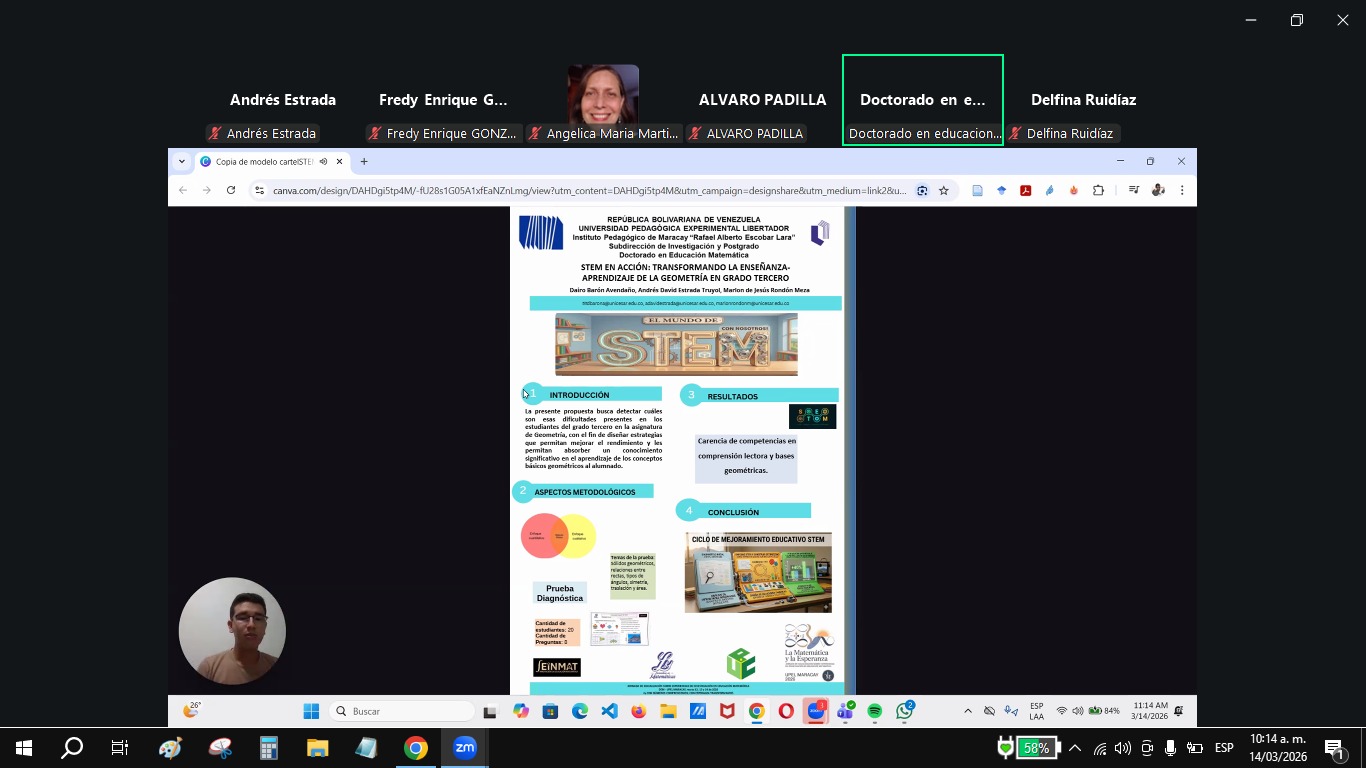This screenshot has height=768, width=1366.
Task: Open the Paint palette icon in taskbar
Action: 170,748
